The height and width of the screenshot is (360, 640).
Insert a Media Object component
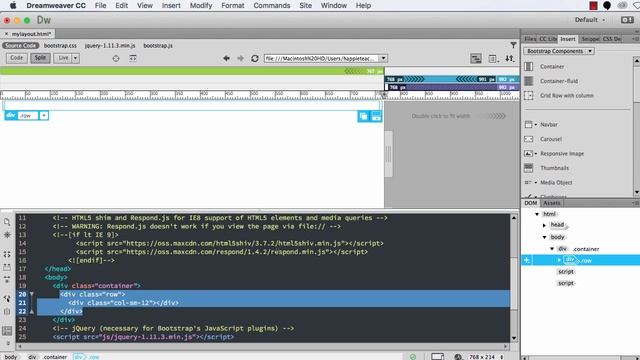coord(556,182)
